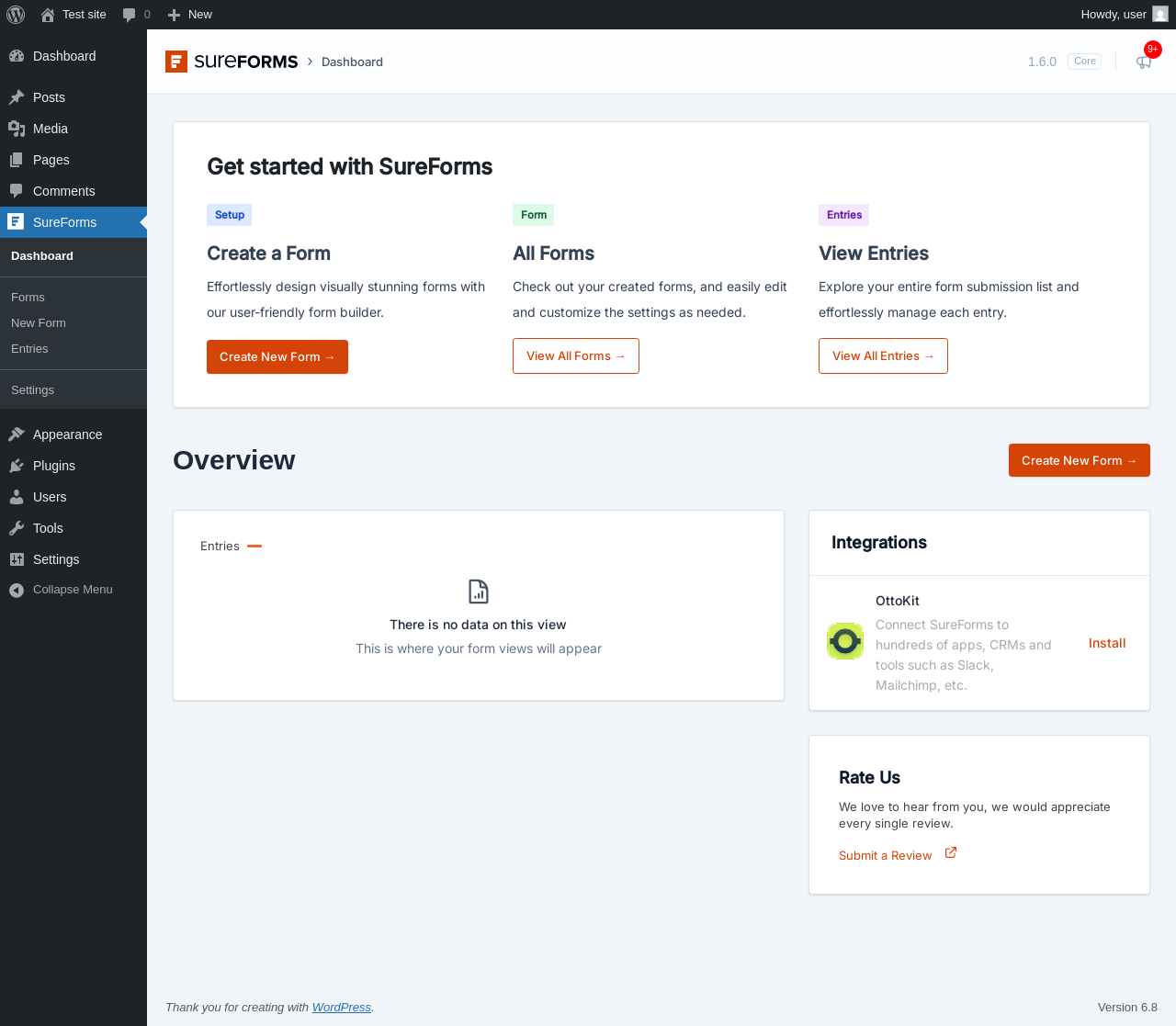
Task: Click the Rate Us heading
Action: click(x=869, y=777)
